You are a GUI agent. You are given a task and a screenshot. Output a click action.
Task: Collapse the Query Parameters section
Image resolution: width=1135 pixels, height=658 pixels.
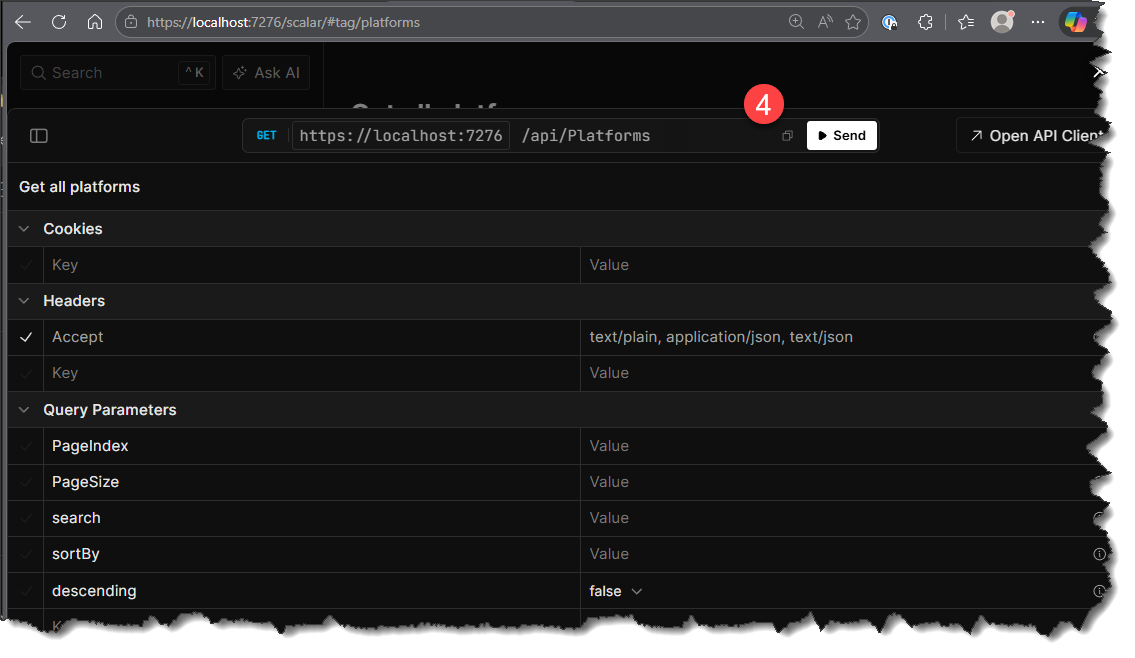(x=25, y=410)
